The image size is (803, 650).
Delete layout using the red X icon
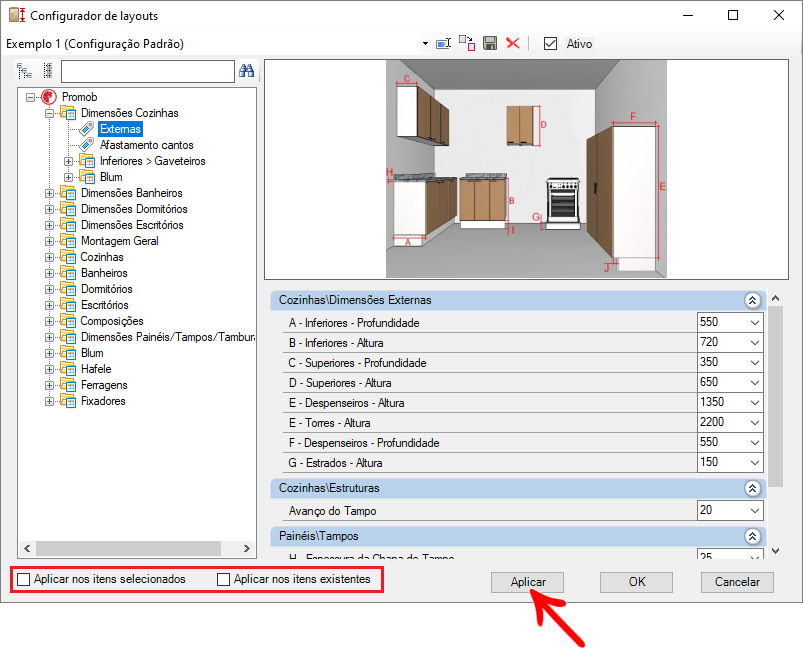(513, 43)
